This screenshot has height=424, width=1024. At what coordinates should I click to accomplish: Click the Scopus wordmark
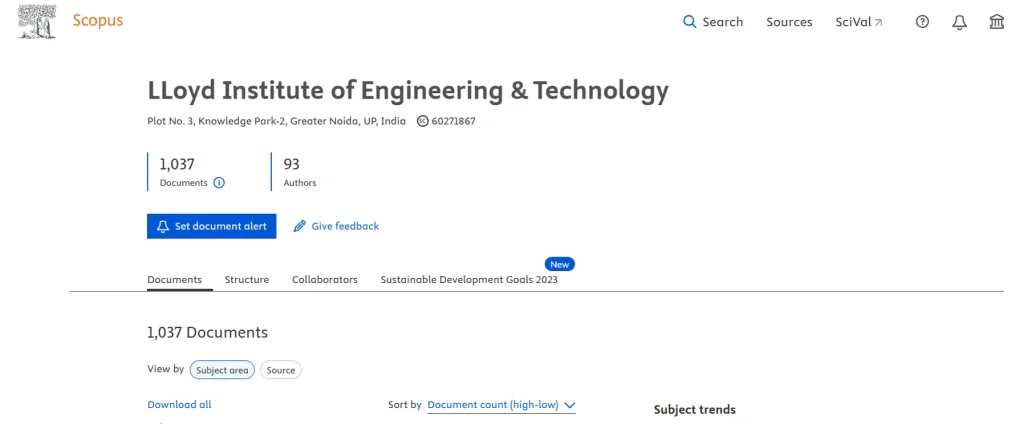tap(98, 21)
